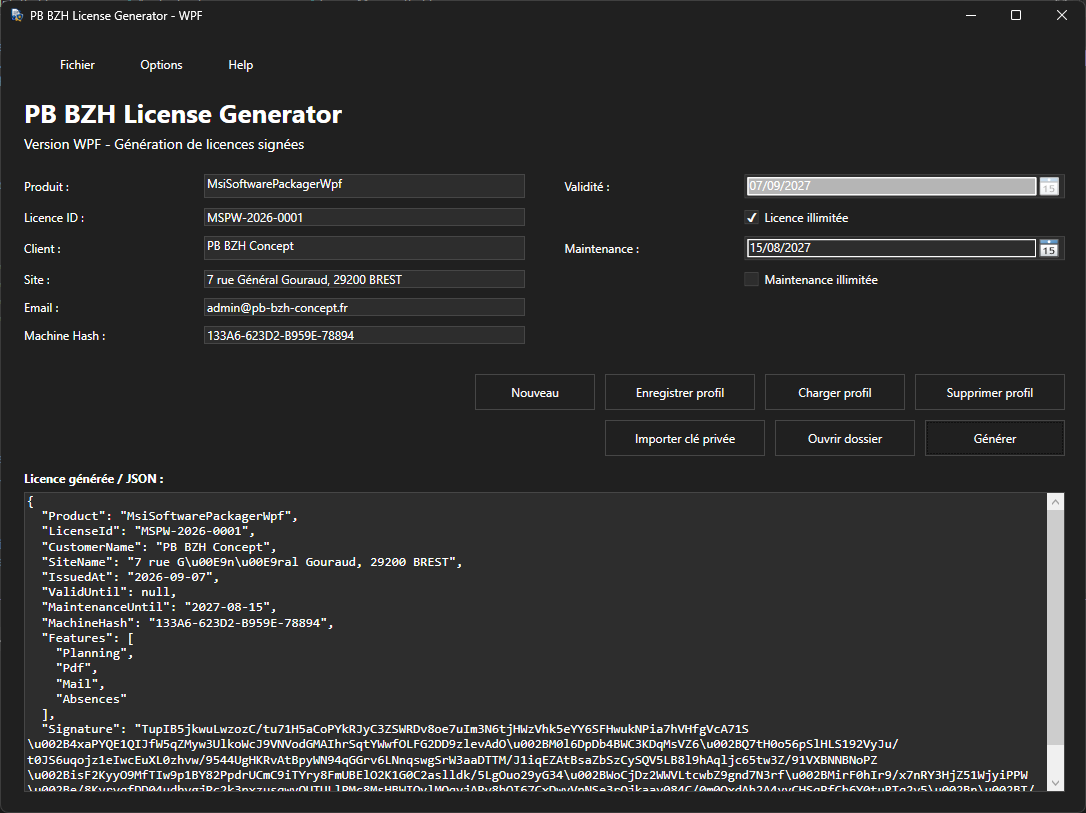
Task: Open the Maintenance calendar picker icon
Action: (1049, 248)
